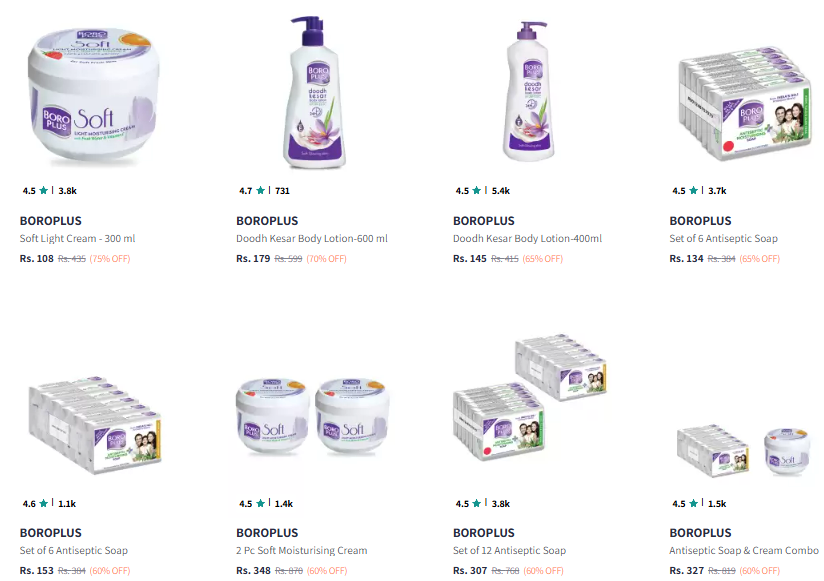The height and width of the screenshot is (581, 824).
Task: Select the Rs. 153 antiseptic soap pack image
Action: (x=95, y=425)
